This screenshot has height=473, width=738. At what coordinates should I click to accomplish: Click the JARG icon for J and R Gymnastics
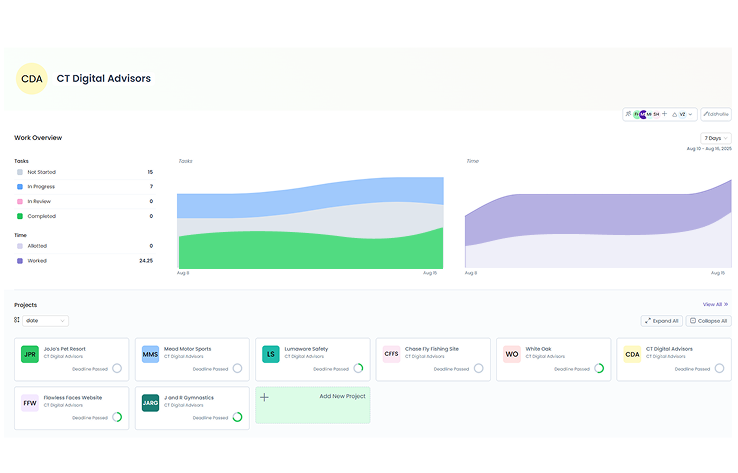150,403
